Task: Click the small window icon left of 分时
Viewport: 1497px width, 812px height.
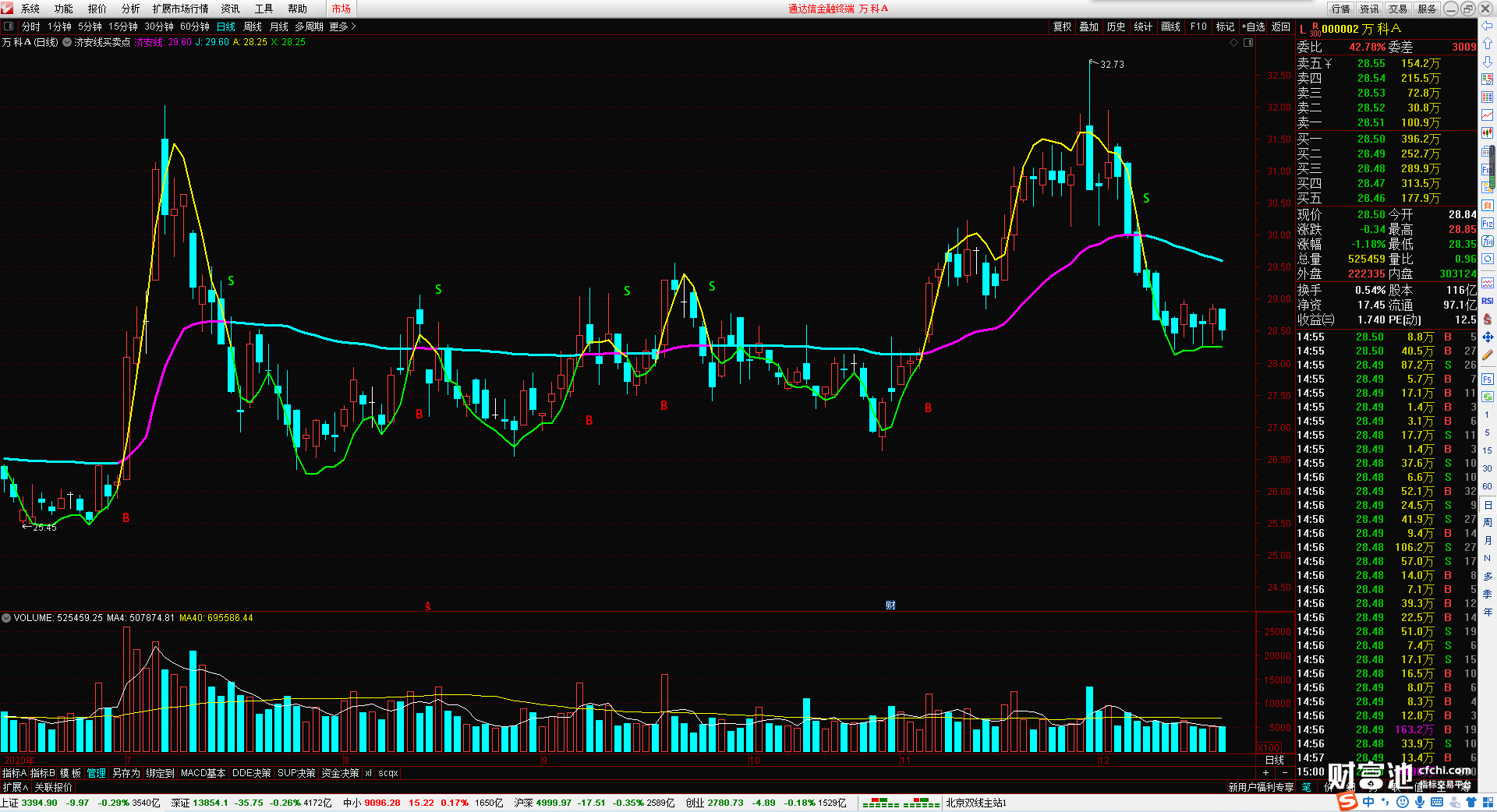Action: [x=9, y=26]
